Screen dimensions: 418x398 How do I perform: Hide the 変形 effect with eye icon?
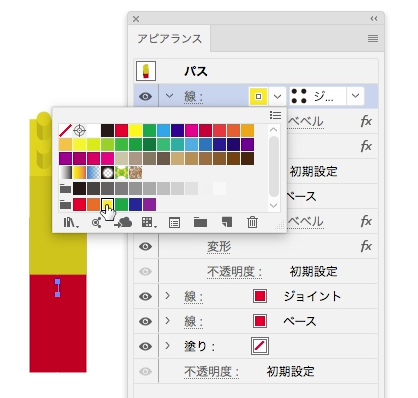tap(145, 247)
